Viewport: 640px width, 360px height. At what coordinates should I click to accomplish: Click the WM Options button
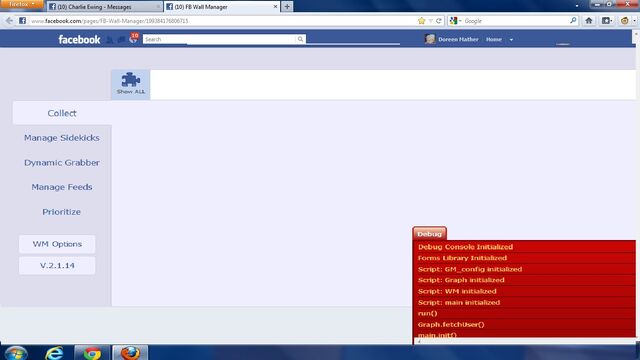coord(57,244)
